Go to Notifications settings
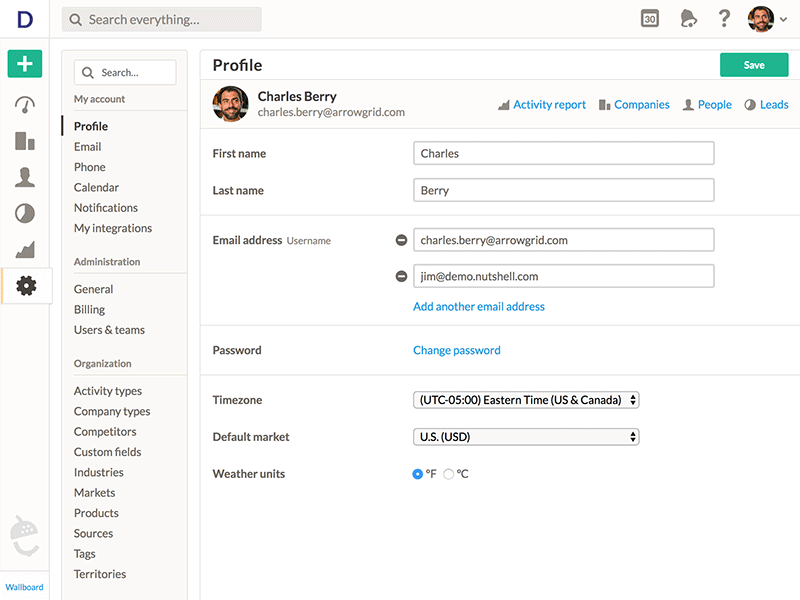800x600 pixels. click(x=106, y=208)
